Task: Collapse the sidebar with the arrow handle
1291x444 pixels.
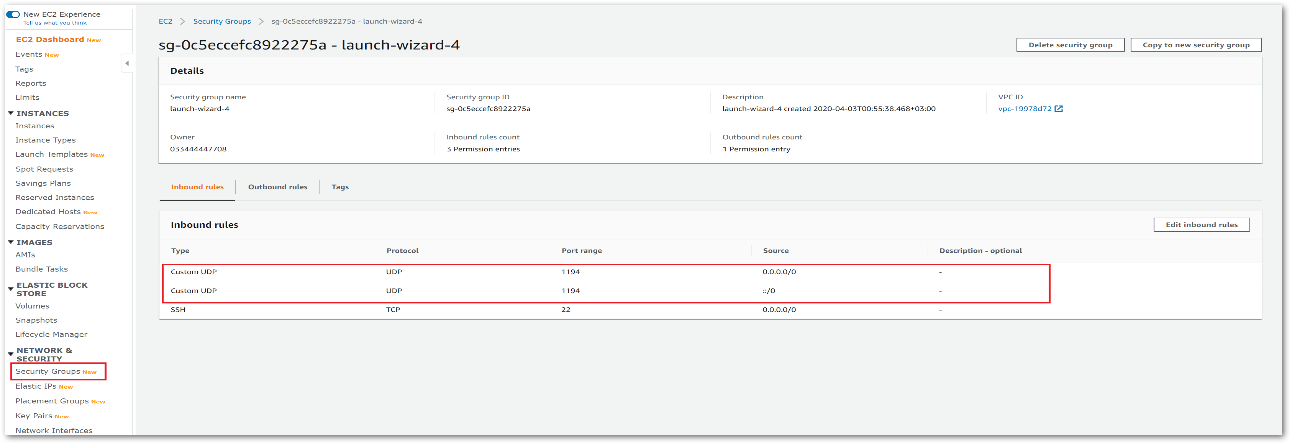Action: pos(127,64)
